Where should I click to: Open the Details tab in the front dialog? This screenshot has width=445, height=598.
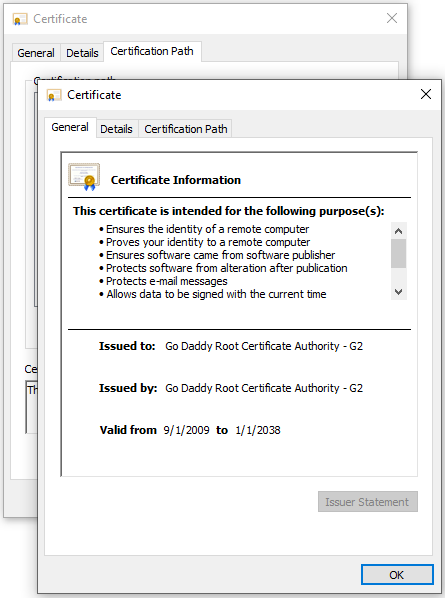point(116,129)
